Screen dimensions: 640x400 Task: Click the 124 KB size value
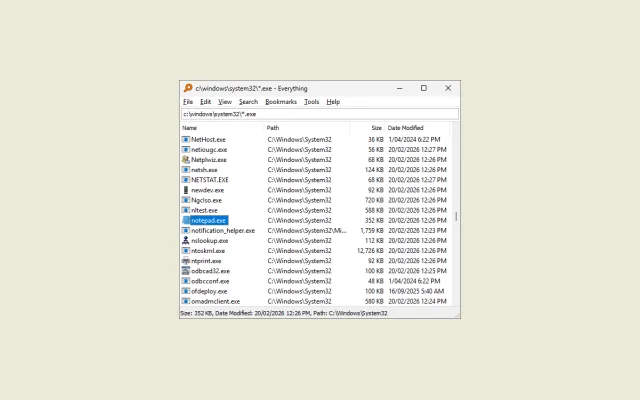click(375, 170)
